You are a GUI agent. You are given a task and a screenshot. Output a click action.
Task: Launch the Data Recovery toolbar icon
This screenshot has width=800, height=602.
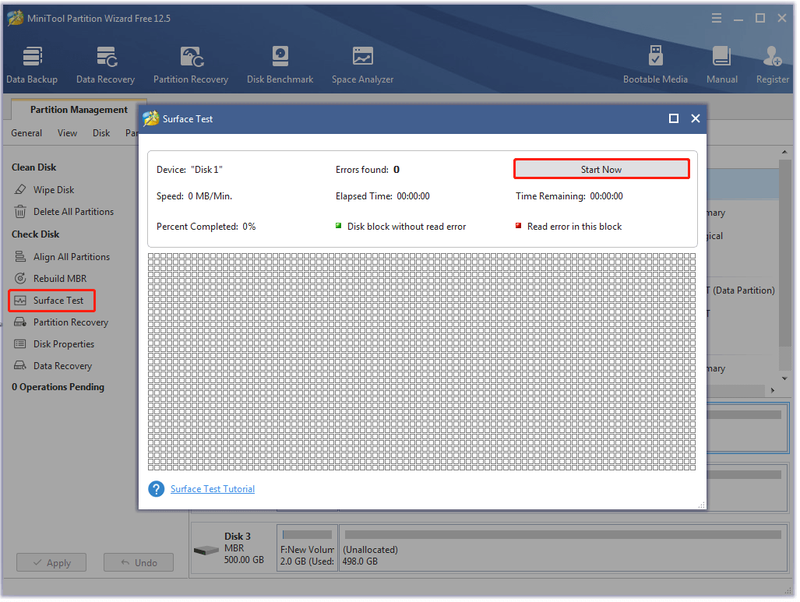(x=106, y=64)
